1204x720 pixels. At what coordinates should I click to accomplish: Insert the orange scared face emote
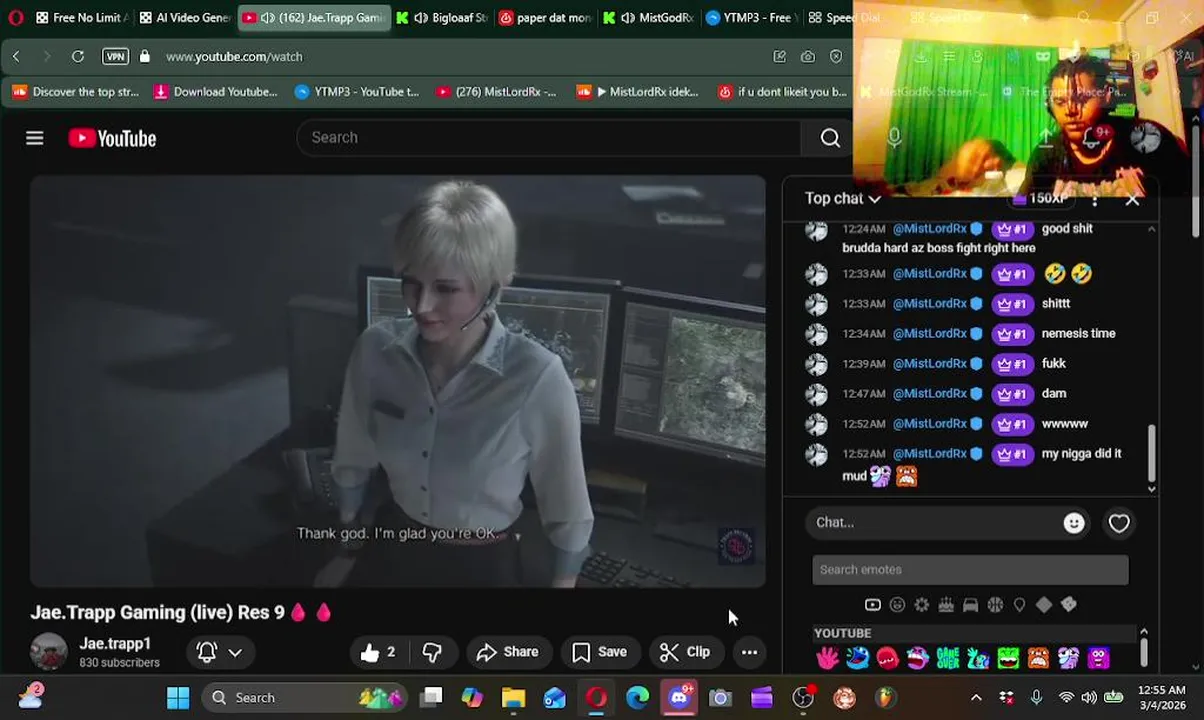click(1038, 657)
